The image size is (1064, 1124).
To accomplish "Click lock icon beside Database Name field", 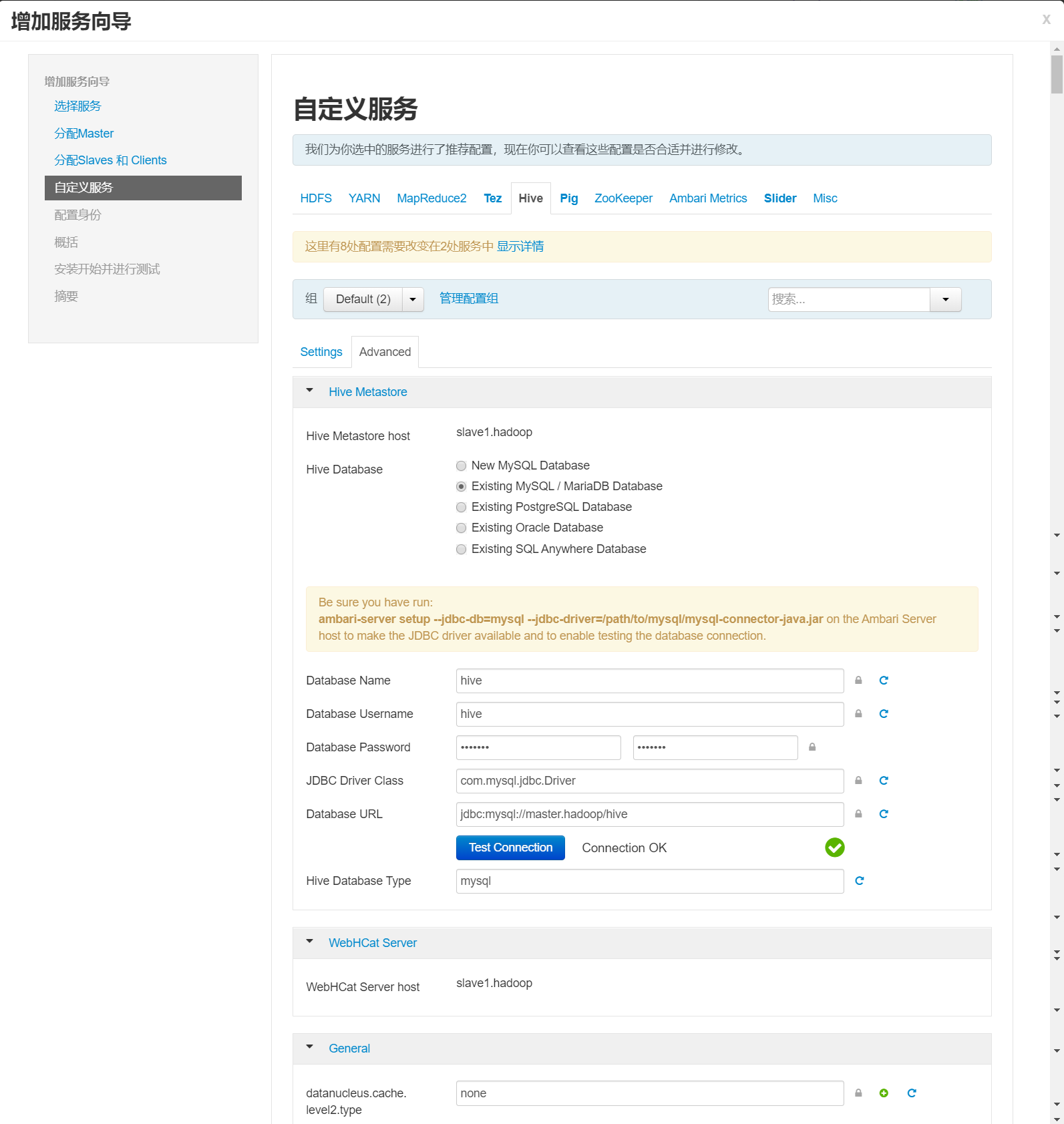I will (858, 680).
